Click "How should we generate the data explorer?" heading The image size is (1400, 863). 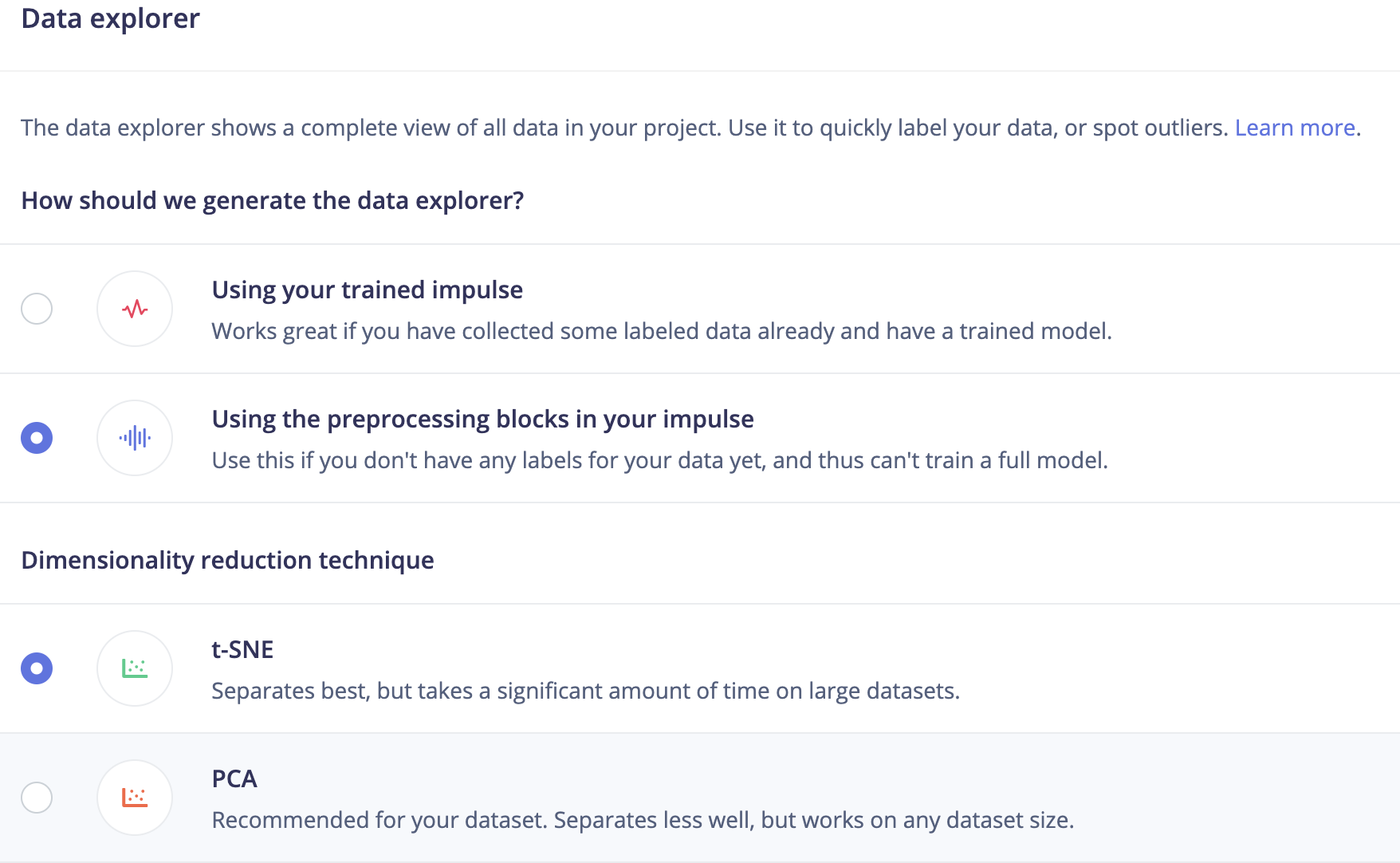point(272,200)
